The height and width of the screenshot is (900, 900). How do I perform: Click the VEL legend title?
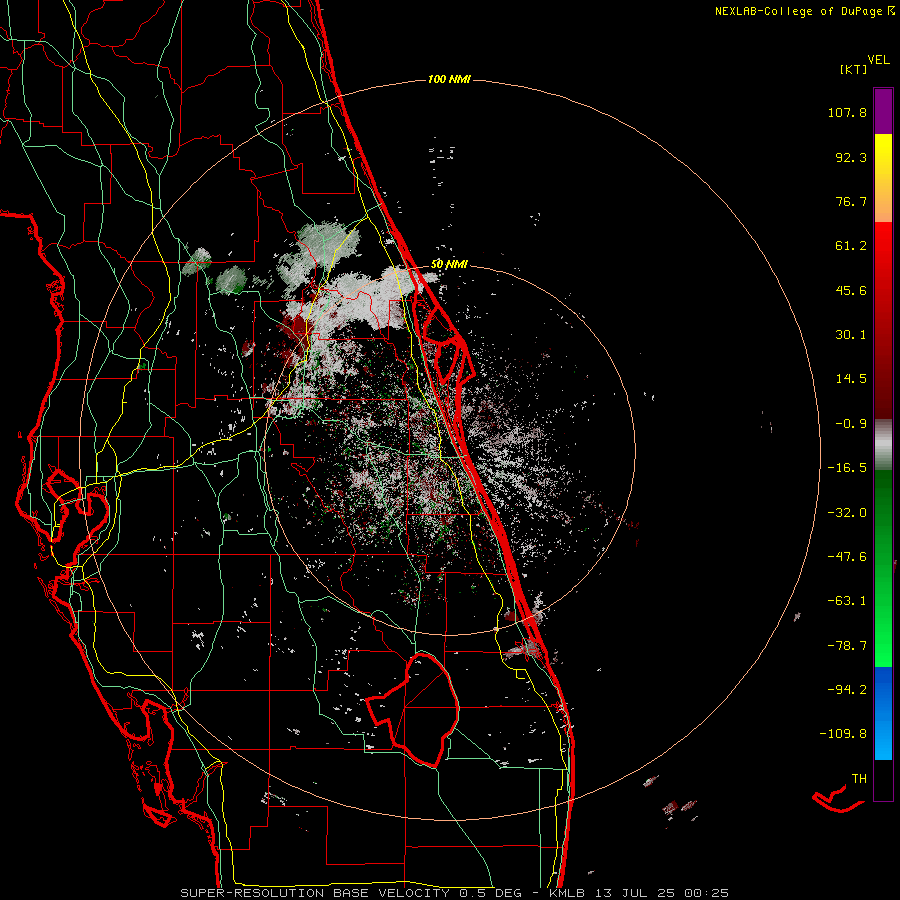(x=879, y=60)
